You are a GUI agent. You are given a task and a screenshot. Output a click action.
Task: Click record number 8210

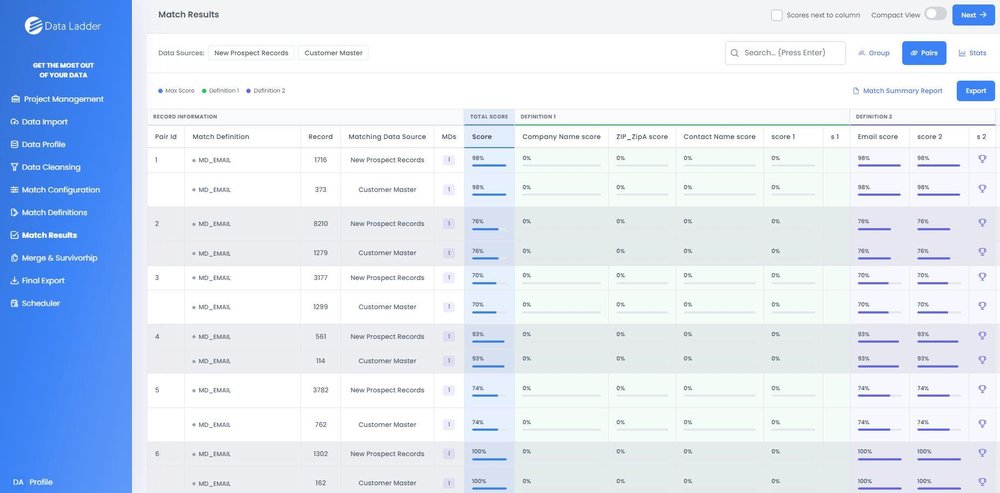(321, 224)
